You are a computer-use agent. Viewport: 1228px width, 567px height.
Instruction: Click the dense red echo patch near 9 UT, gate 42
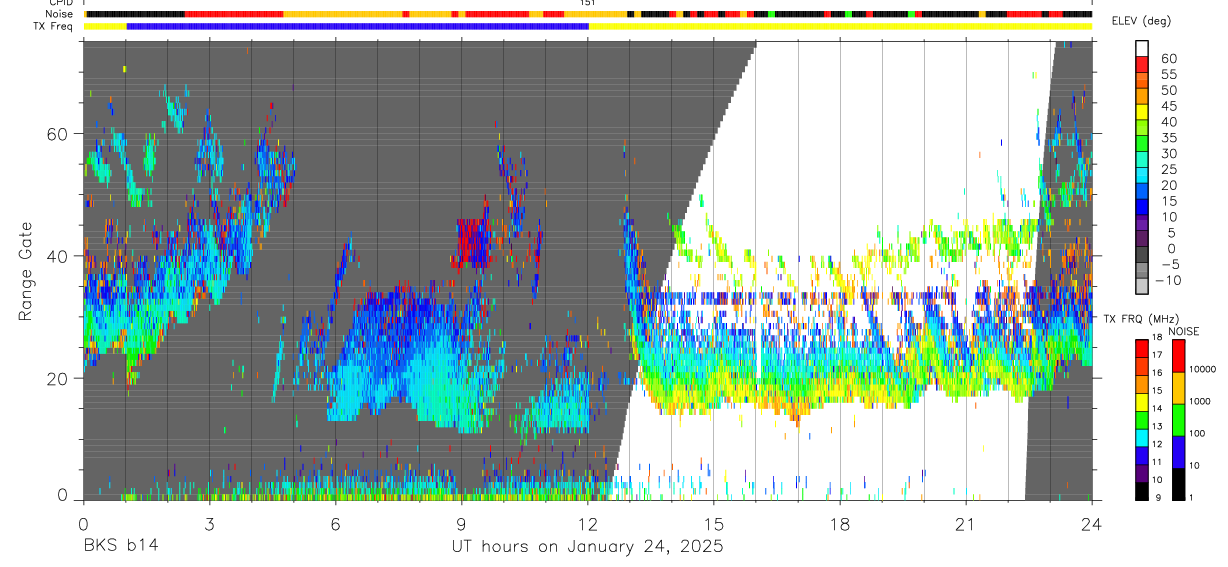pyautogui.click(x=474, y=242)
